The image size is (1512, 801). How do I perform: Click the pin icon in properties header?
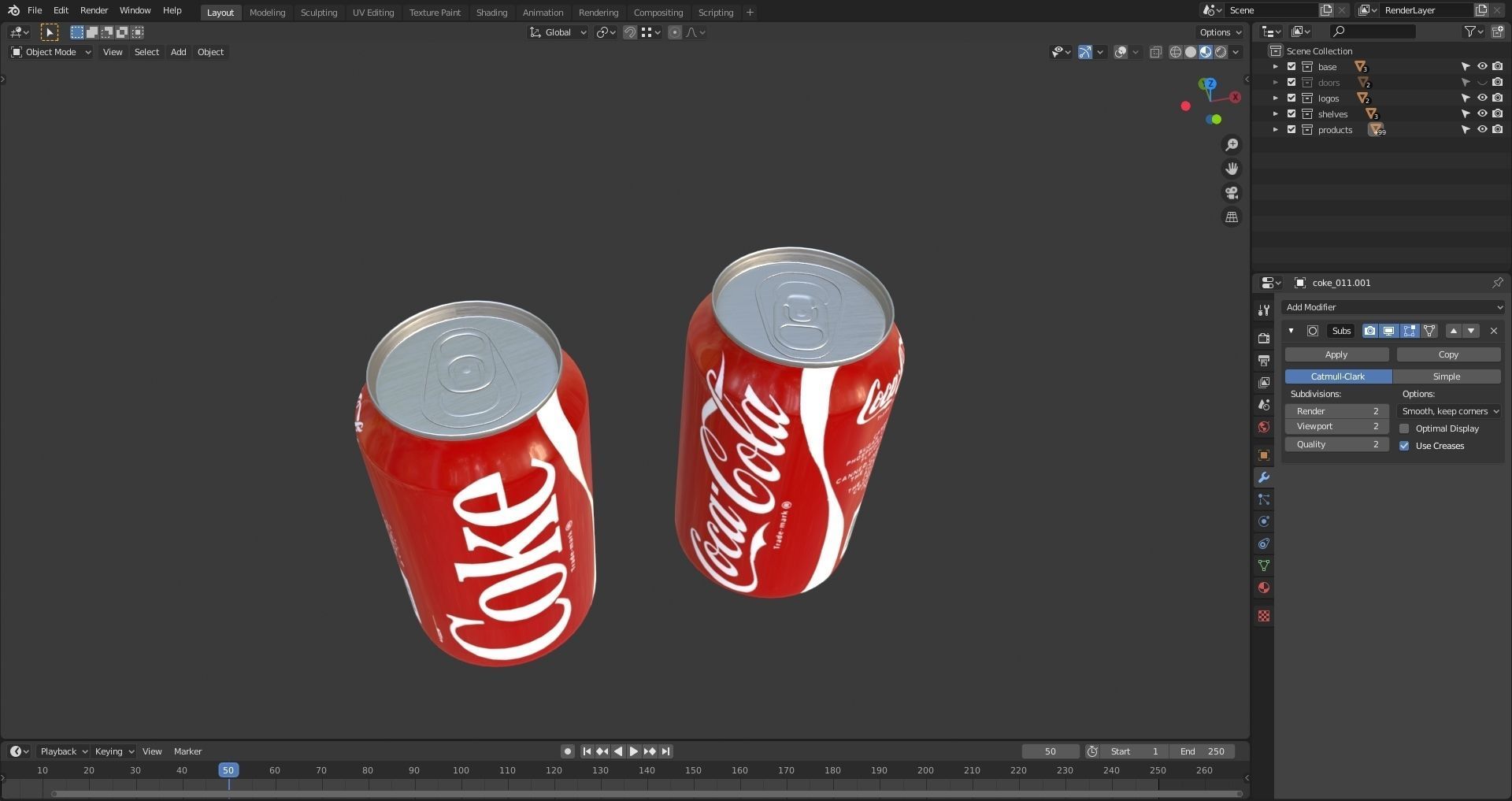[1497, 283]
